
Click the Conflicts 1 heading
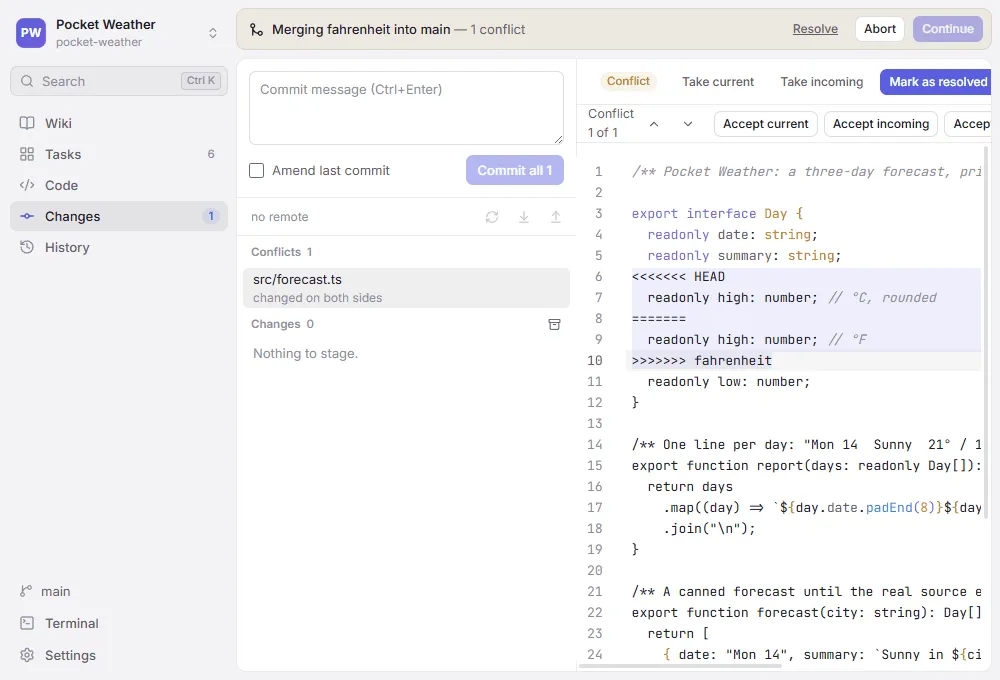(x=281, y=252)
